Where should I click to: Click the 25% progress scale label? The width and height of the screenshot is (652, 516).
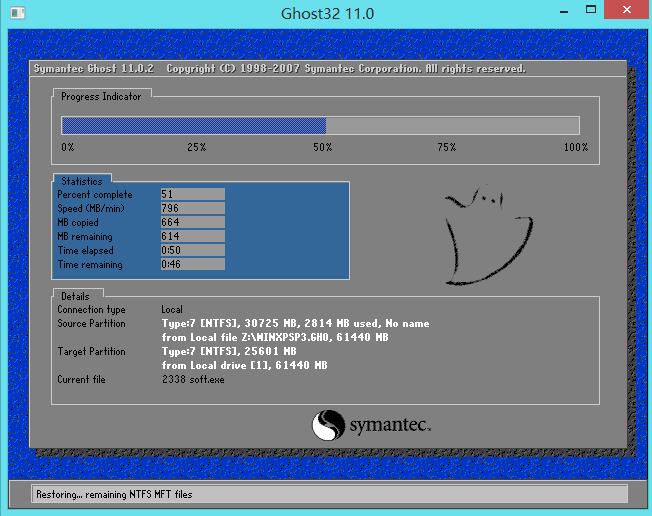[x=196, y=147]
